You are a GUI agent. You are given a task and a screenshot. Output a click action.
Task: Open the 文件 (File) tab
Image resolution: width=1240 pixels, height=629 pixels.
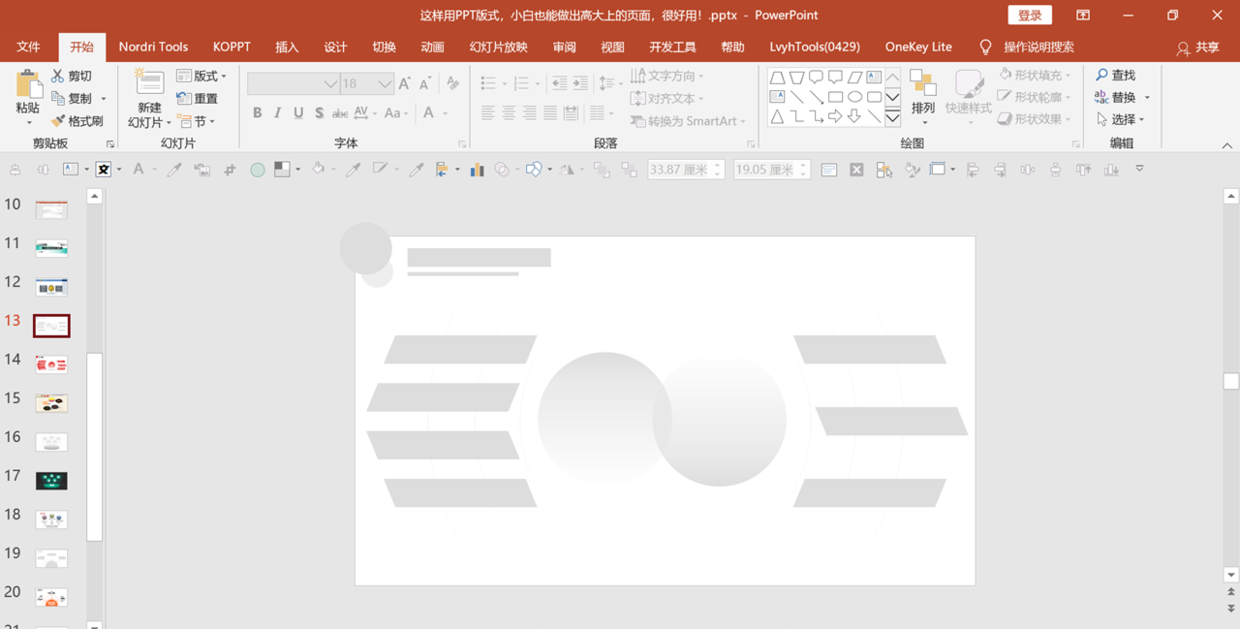pos(28,47)
